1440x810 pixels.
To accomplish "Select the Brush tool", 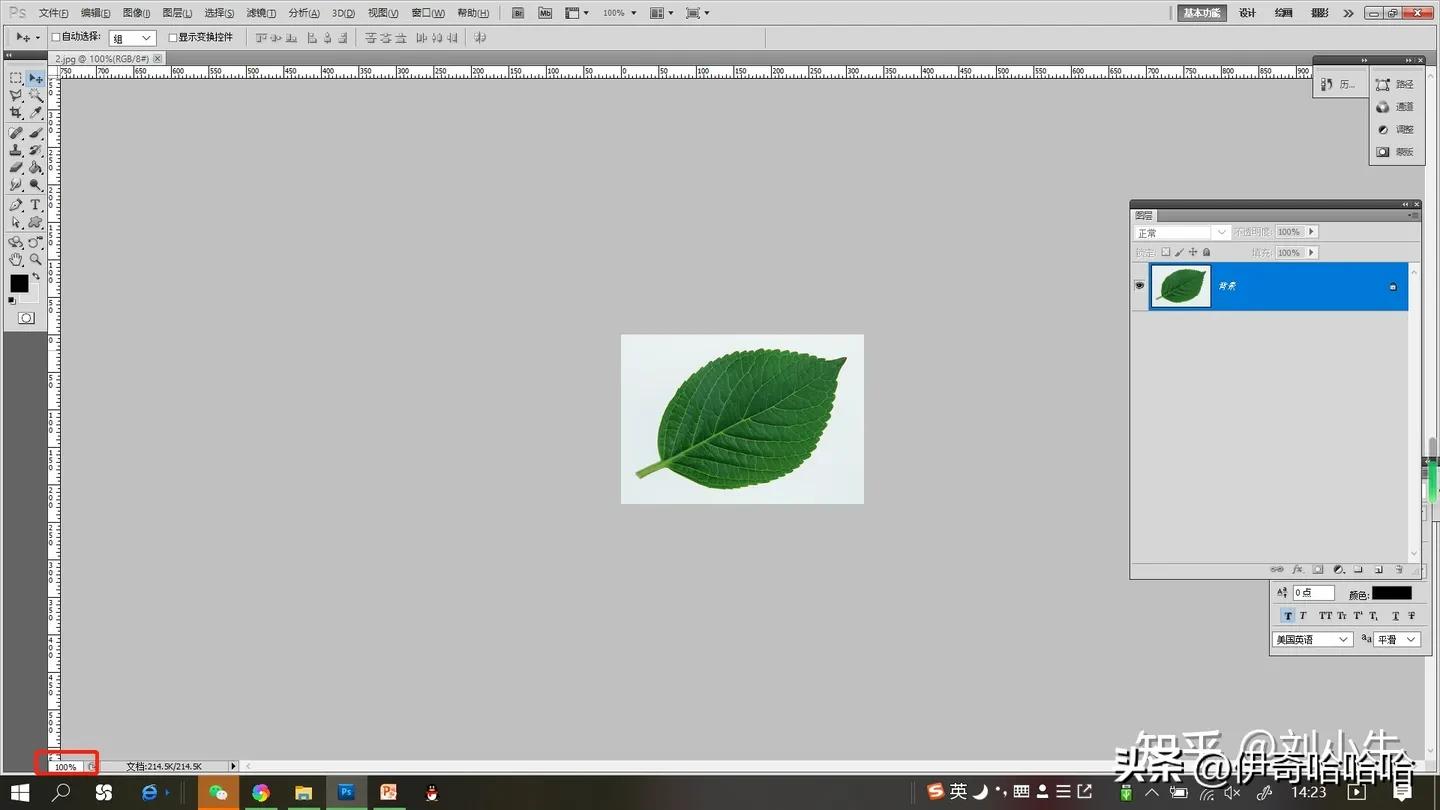I will [35, 131].
